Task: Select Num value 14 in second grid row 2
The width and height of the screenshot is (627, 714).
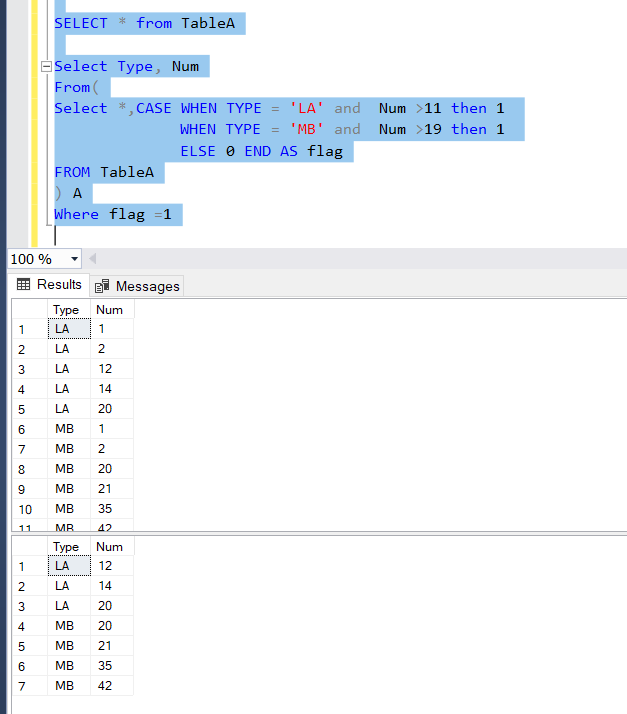Action: [x=112, y=586]
